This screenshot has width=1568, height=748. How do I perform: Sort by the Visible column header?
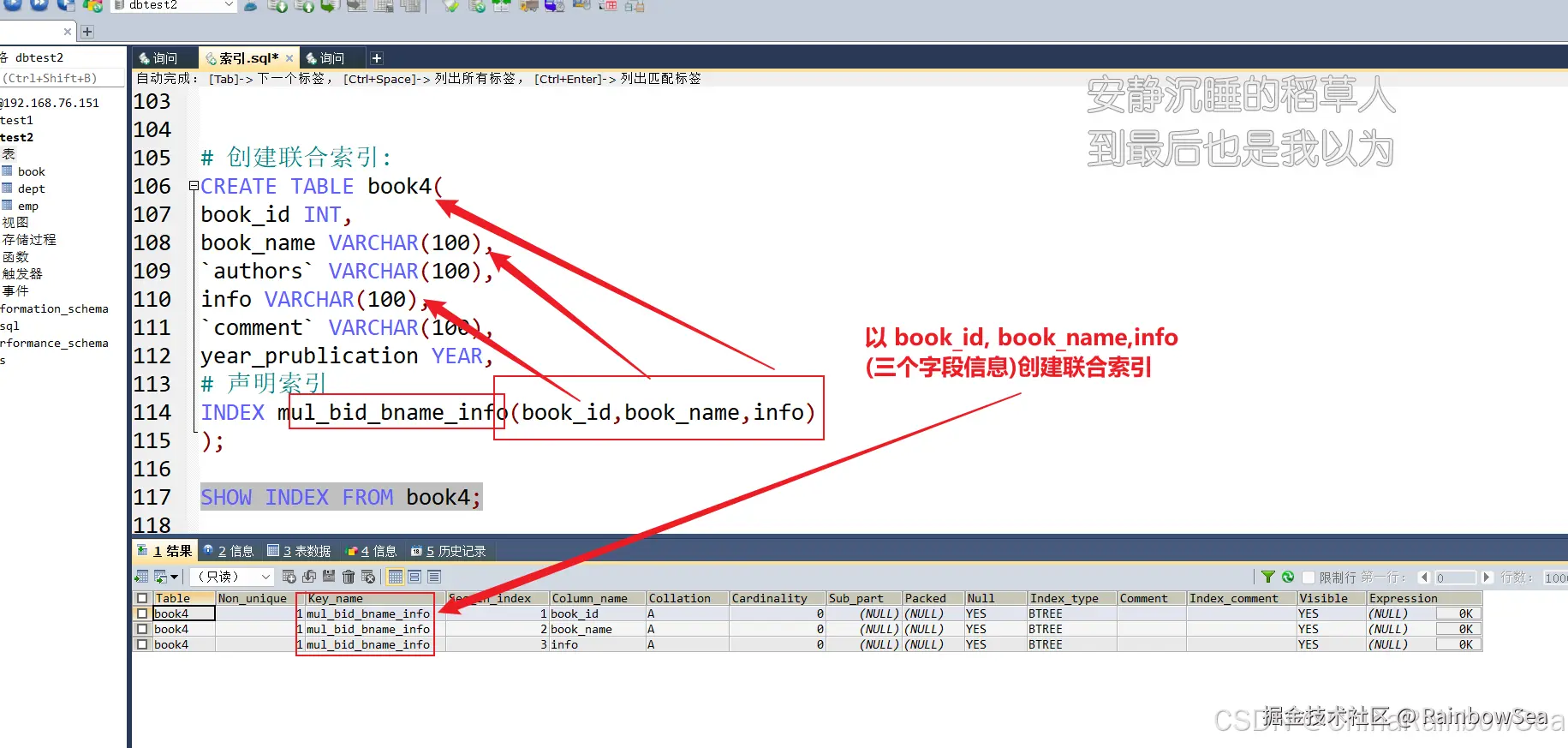pos(1331,598)
